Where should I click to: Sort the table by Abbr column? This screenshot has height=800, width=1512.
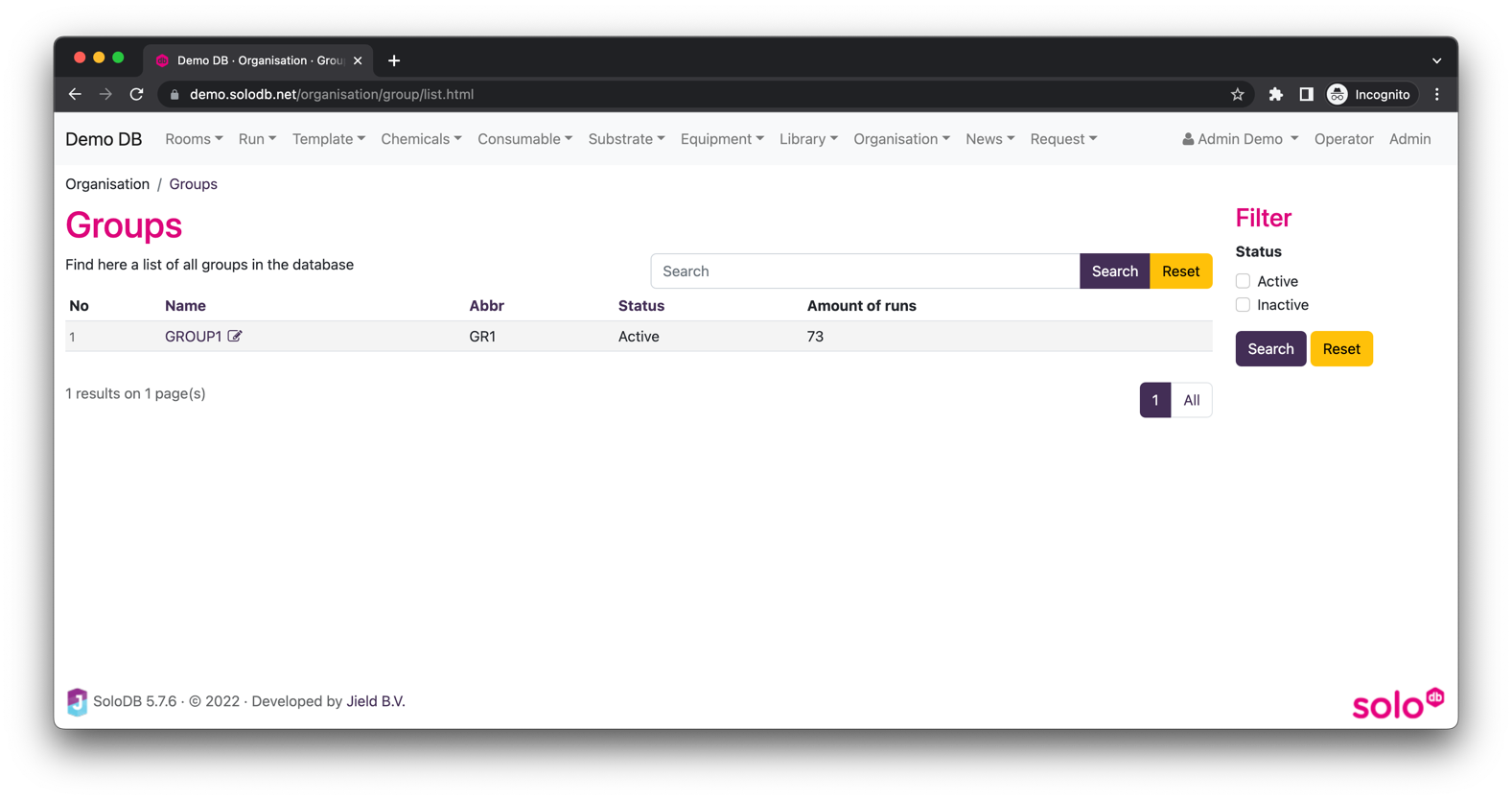[x=486, y=306]
